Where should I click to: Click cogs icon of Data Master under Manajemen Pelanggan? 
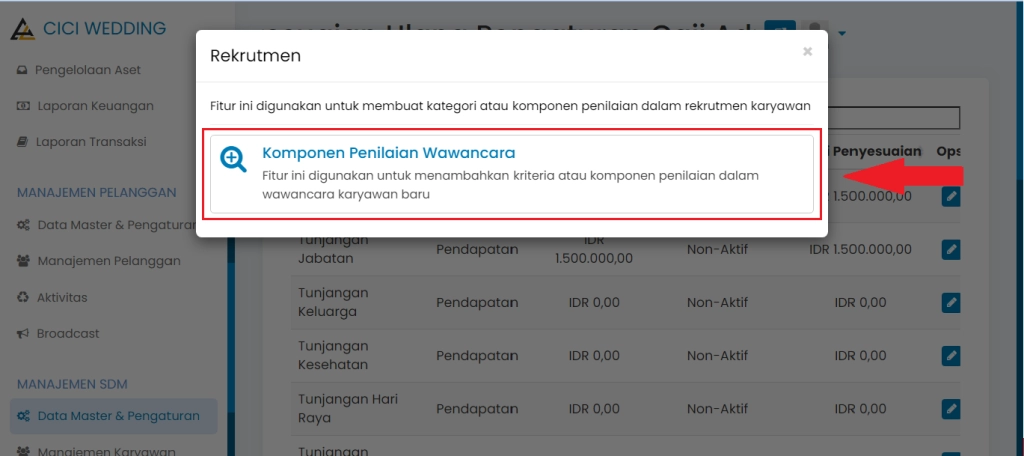tap(24, 225)
